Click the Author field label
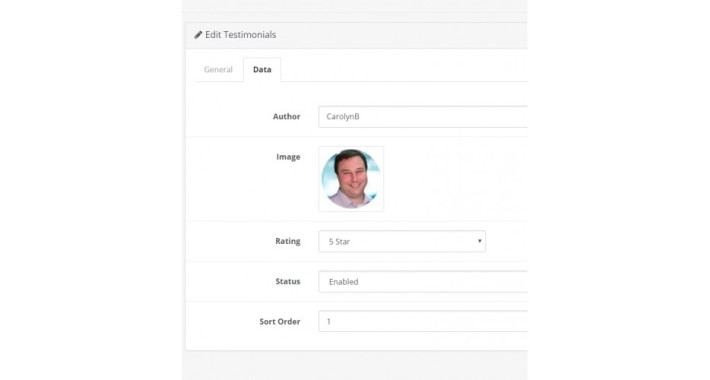 coord(286,116)
